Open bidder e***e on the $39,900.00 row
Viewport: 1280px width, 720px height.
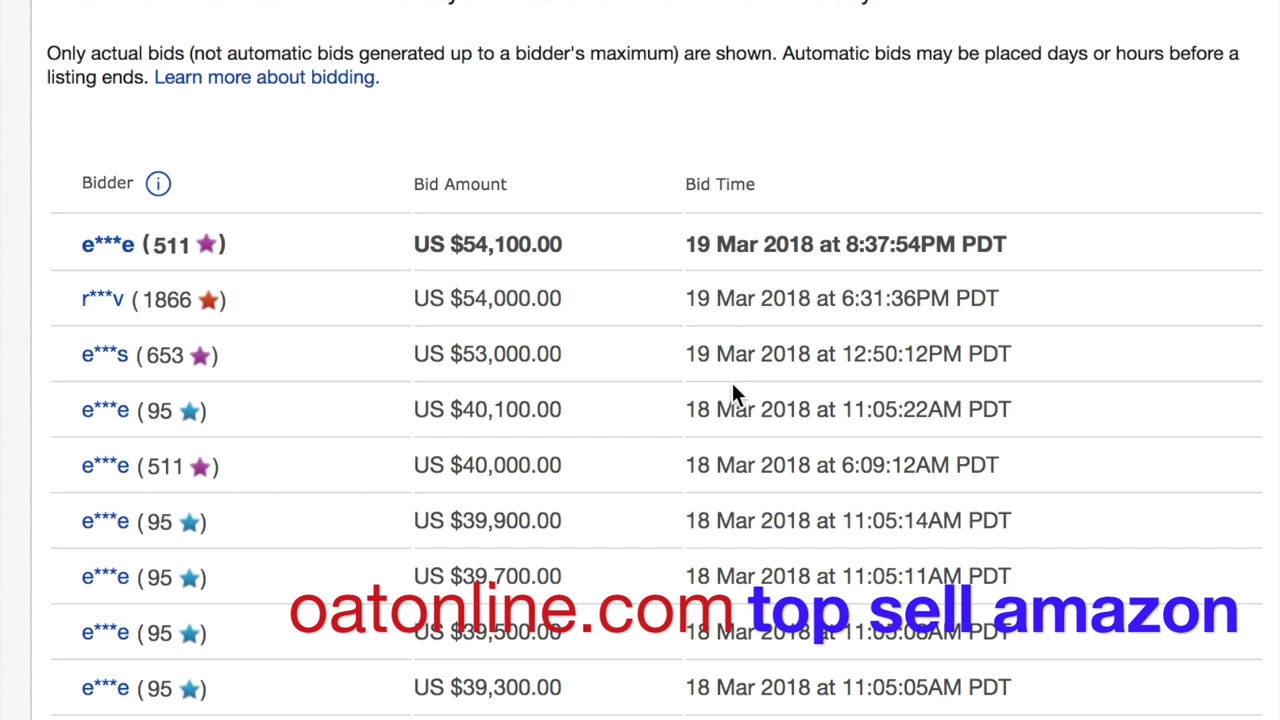point(105,521)
